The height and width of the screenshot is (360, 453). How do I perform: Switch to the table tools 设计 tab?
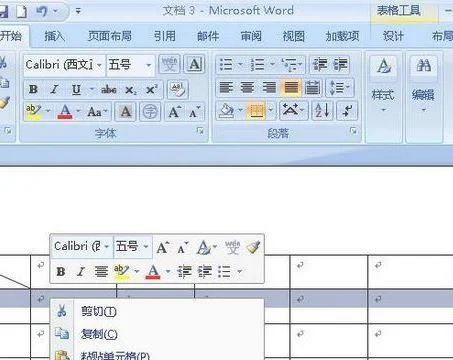click(x=393, y=36)
